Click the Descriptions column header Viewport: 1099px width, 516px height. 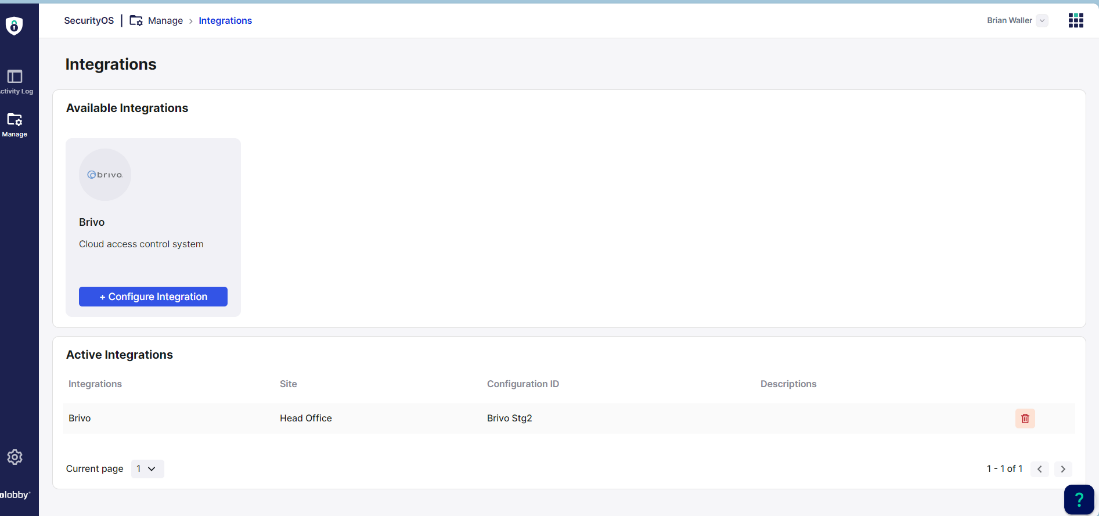click(789, 384)
